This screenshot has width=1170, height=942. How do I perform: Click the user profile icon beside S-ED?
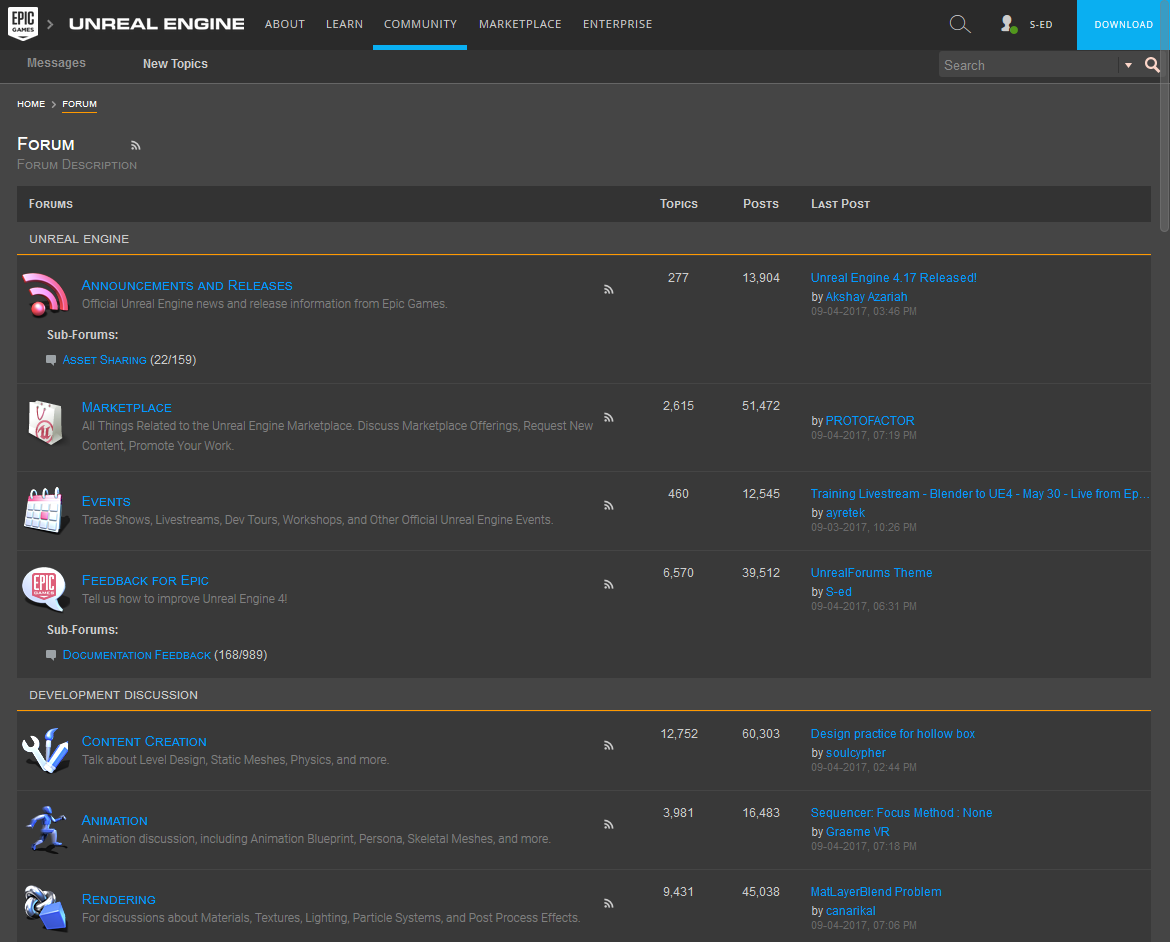[x=1008, y=23]
